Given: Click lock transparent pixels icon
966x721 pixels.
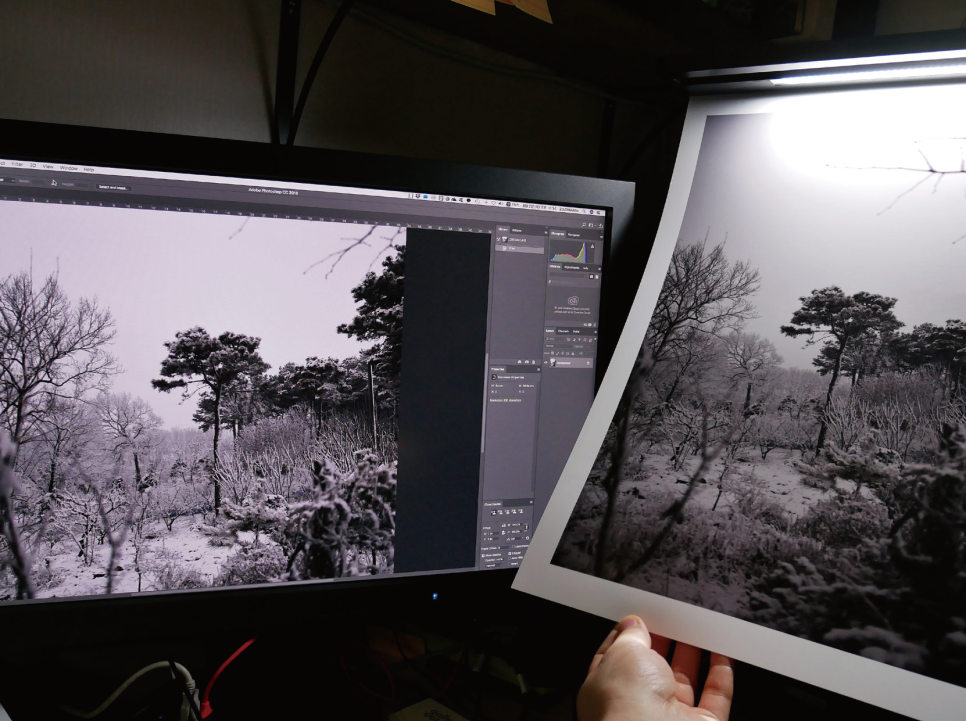Looking at the screenshot, I should point(553,353).
